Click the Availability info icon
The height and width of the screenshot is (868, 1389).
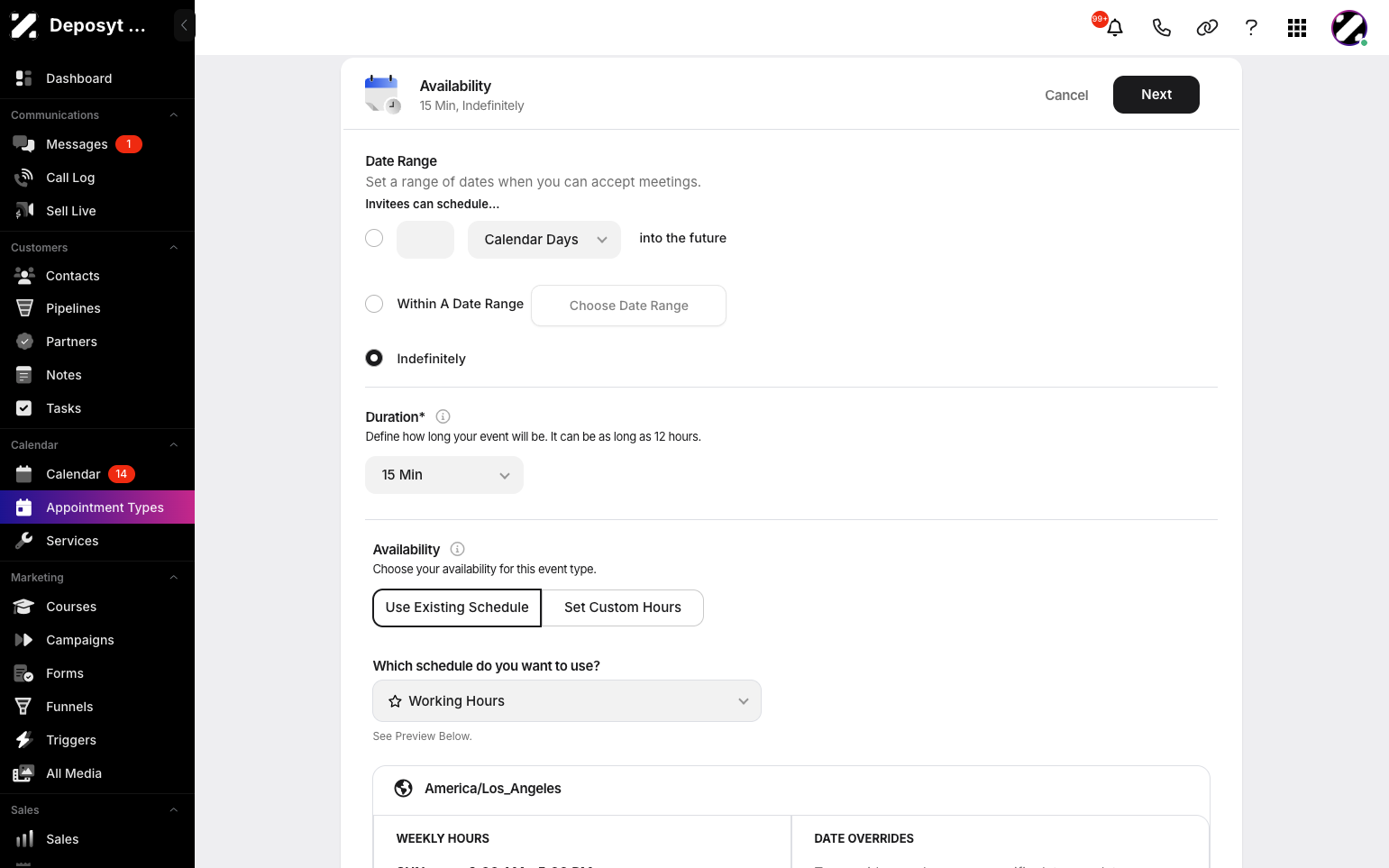[x=457, y=549]
